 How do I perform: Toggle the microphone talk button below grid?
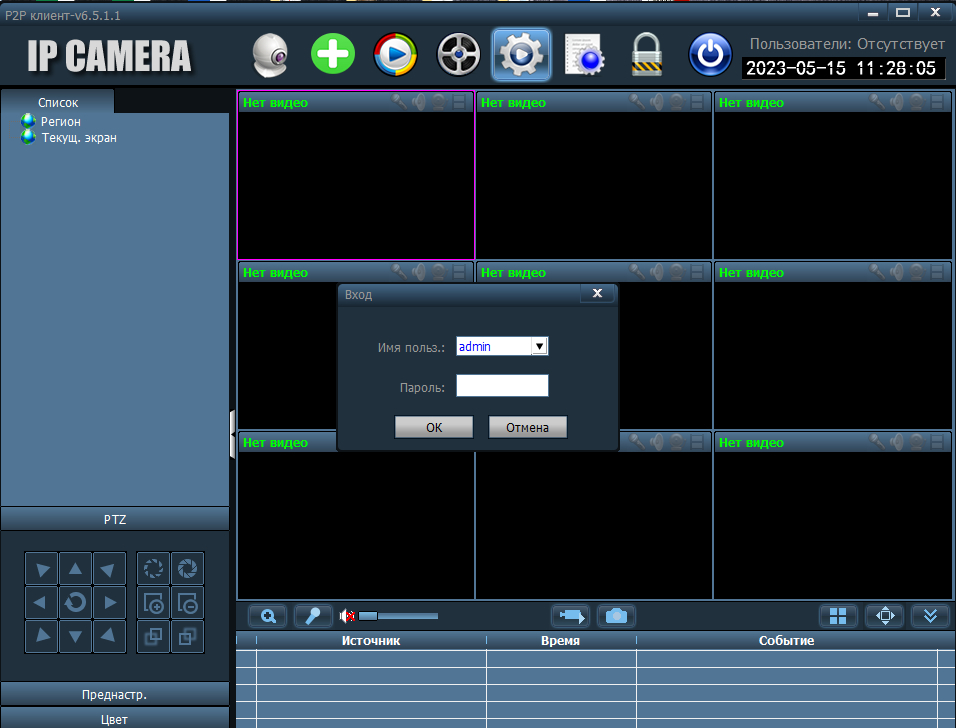click(x=312, y=616)
